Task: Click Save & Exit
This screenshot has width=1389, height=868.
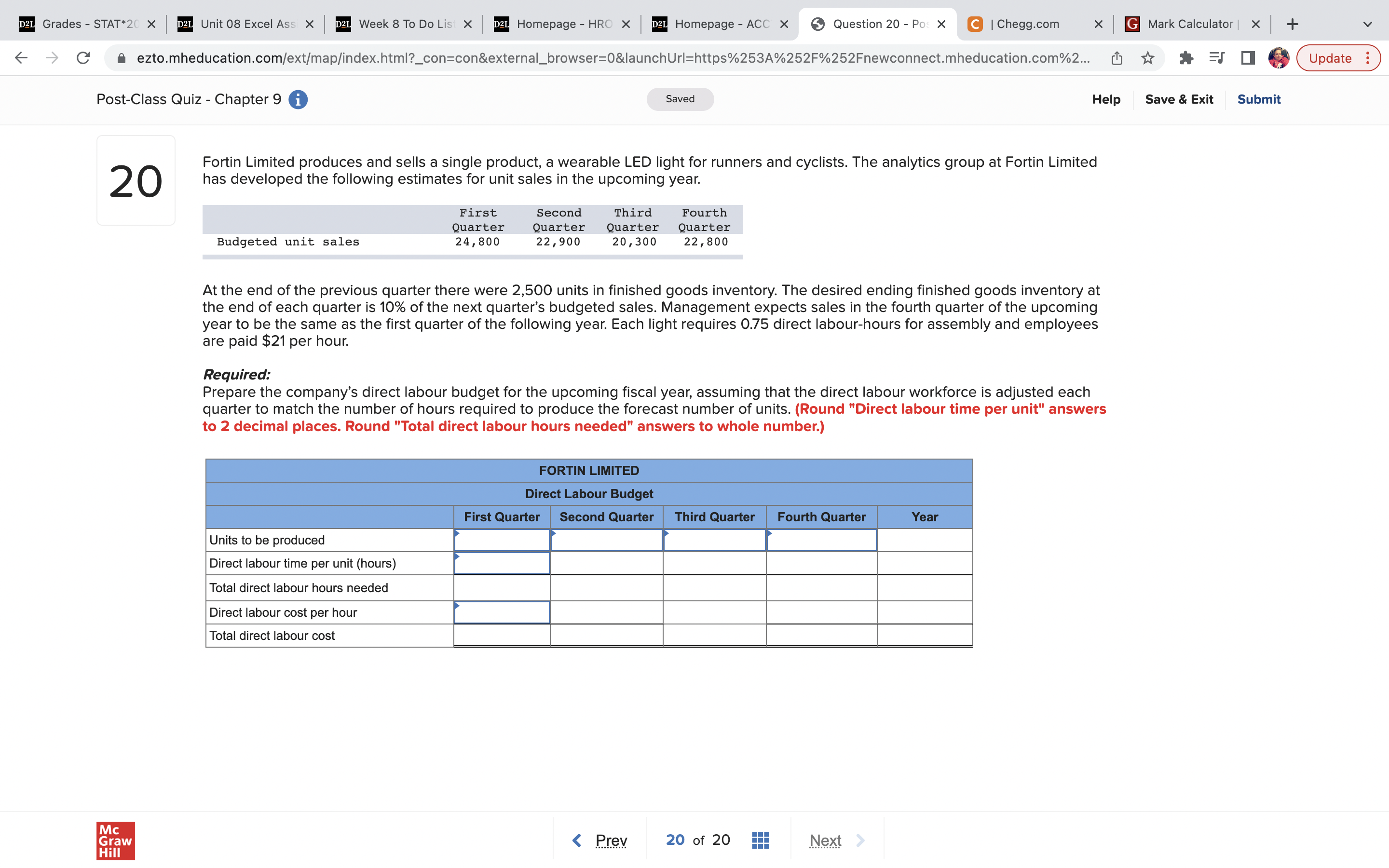Action: click(1180, 99)
